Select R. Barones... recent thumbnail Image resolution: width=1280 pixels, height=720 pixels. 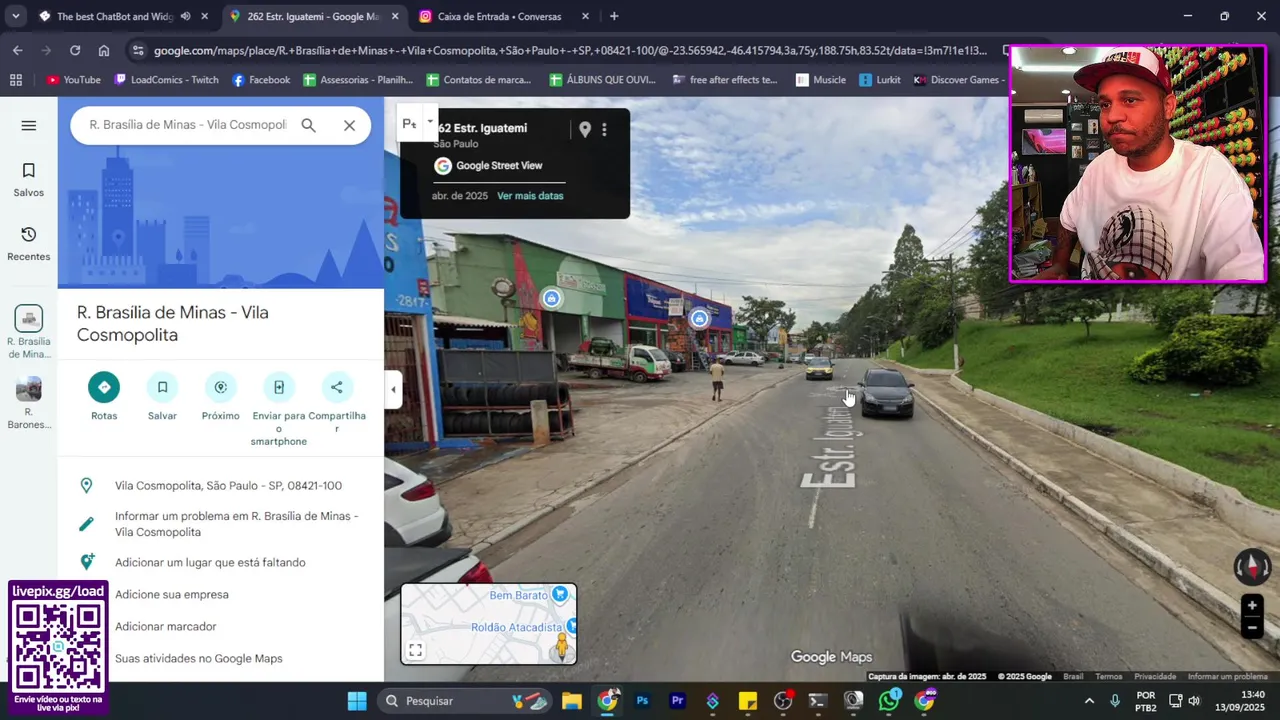point(28,403)
